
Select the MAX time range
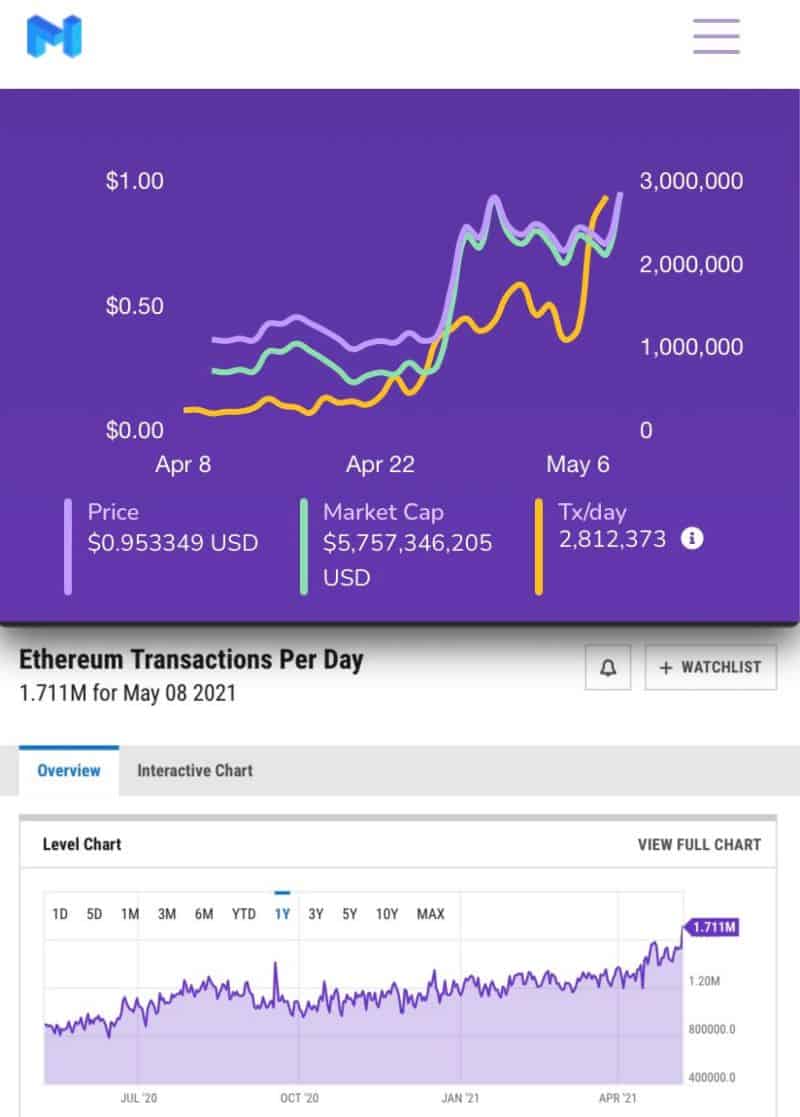431,914
